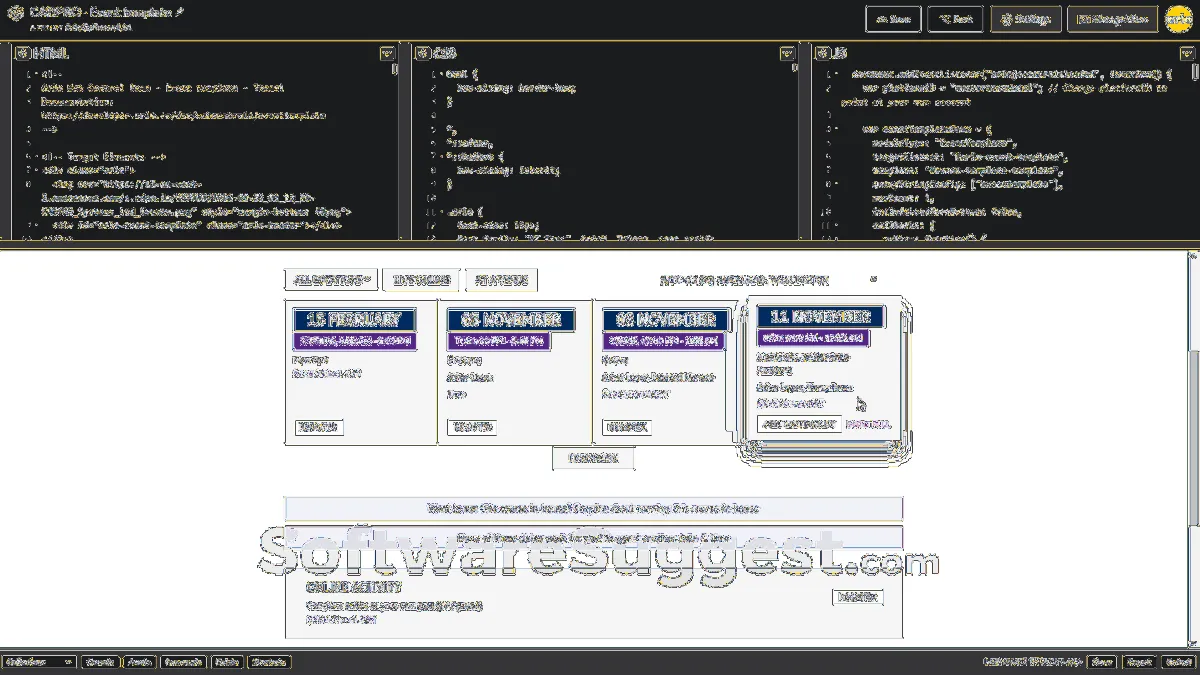Click the purple time label under 02 November
The height and width of the screenshot is (675, 1200).
coord(663,341)
